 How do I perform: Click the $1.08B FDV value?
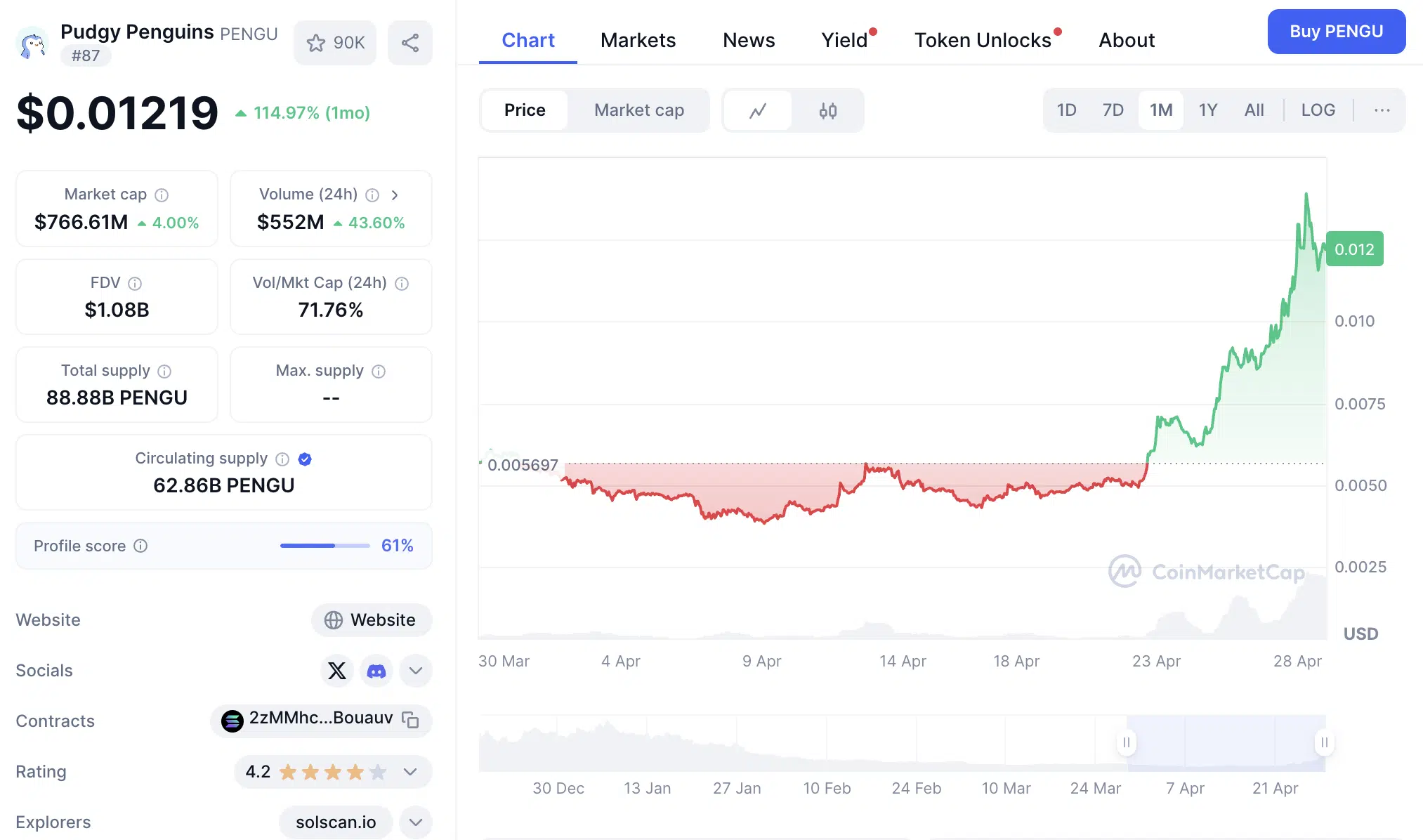click(117, 310)
